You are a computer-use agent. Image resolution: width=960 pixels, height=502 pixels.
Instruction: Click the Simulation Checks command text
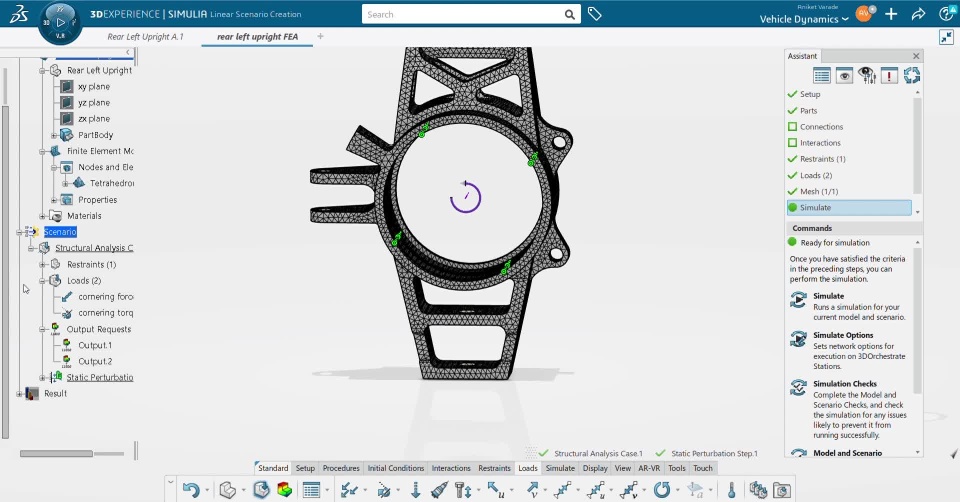tap(845, 384)
